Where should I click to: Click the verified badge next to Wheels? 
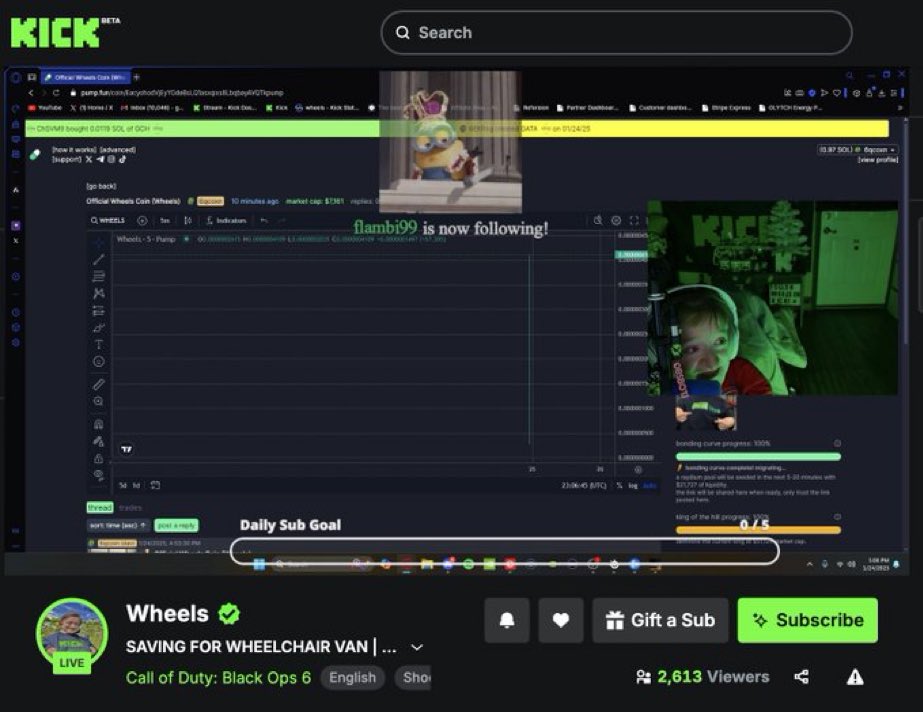pyautogui.click(x=229, y=614)
